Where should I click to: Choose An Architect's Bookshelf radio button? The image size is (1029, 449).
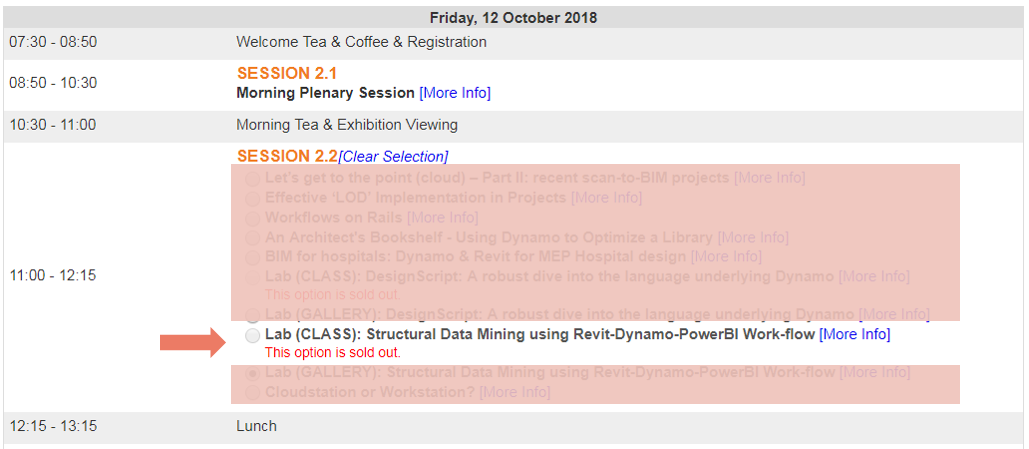coord(252,238)
